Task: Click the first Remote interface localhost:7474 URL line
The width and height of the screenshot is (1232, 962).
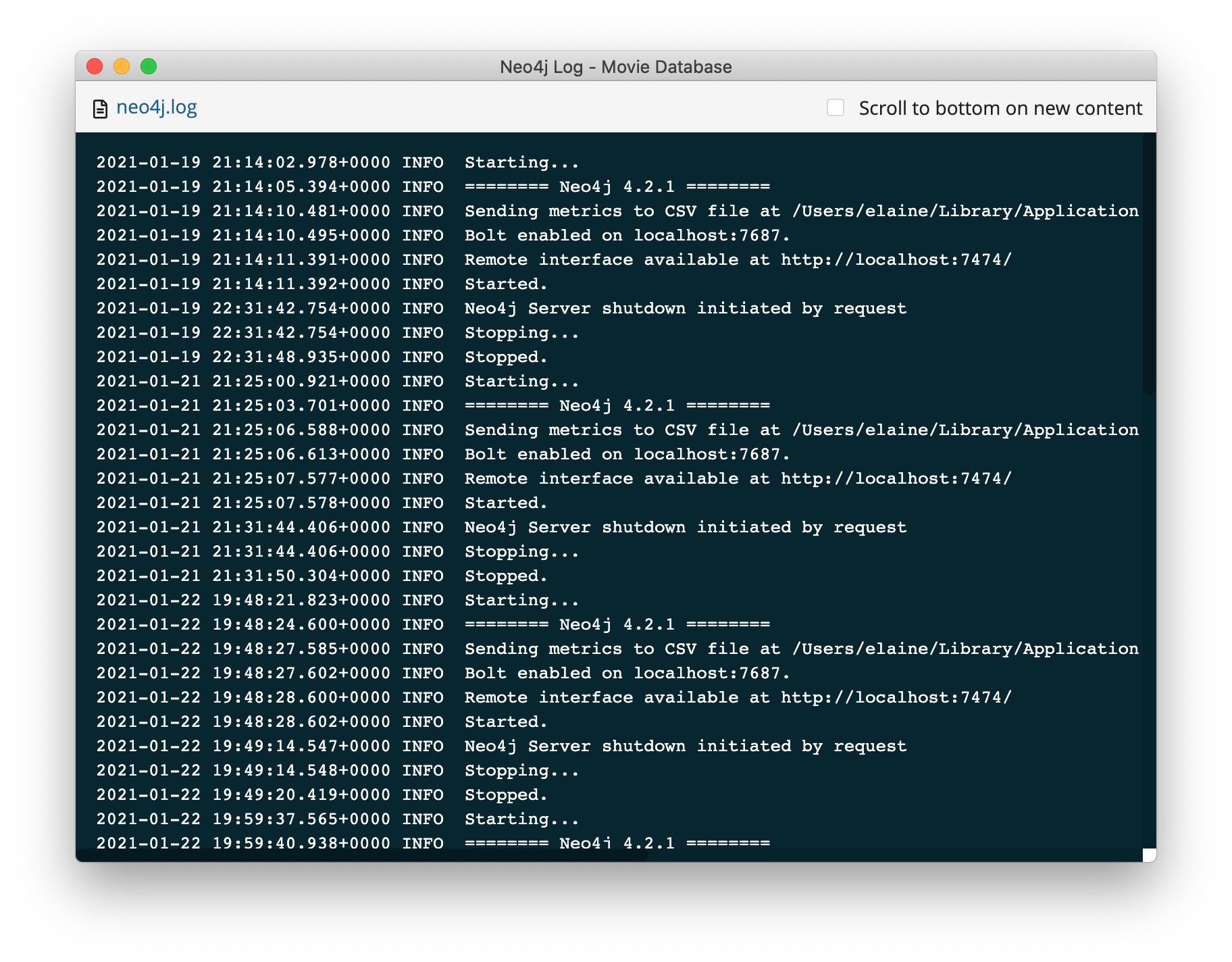Action: coord(554,259)
